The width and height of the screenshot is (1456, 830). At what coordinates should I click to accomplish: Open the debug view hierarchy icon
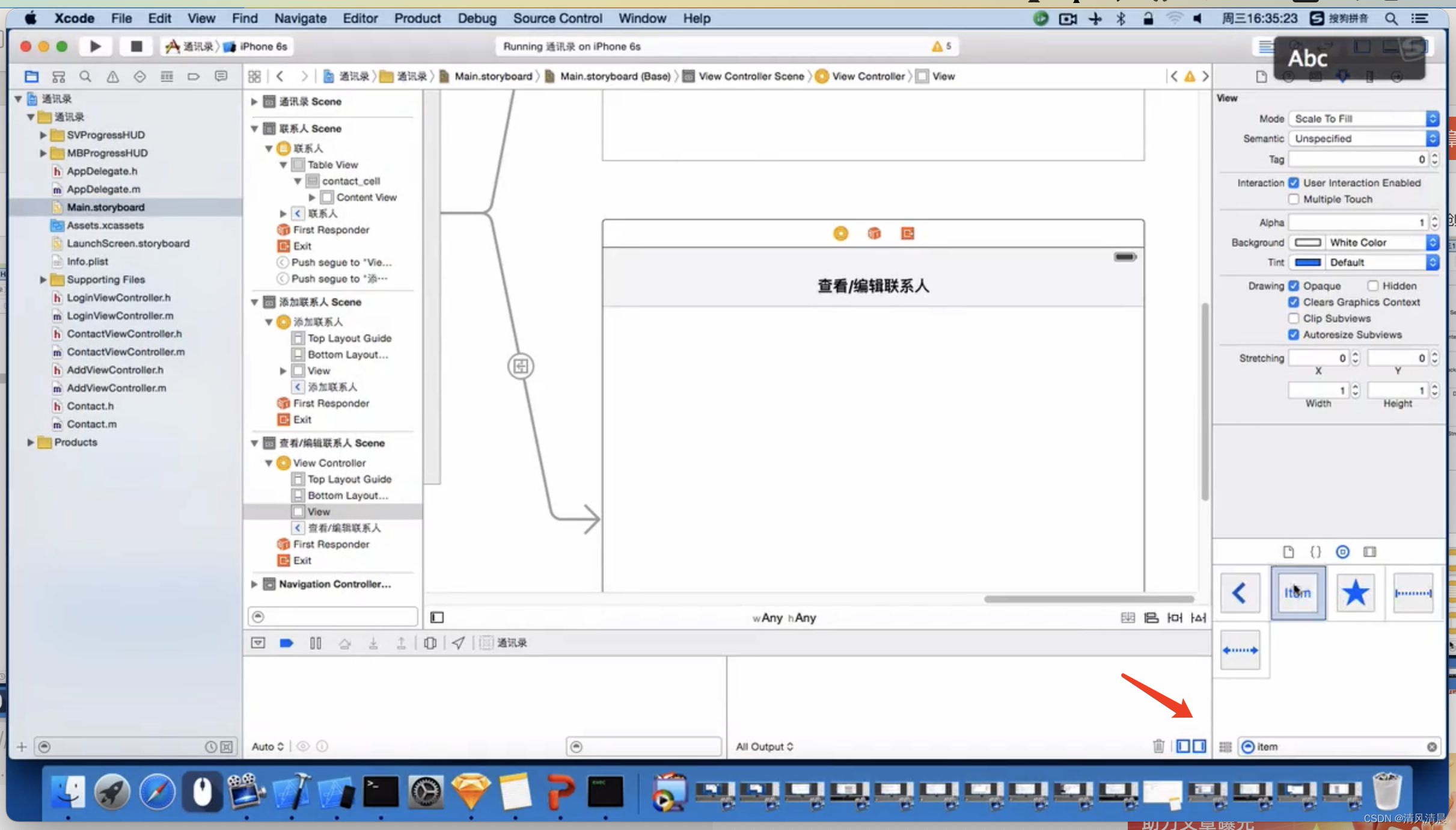(430, 643)
